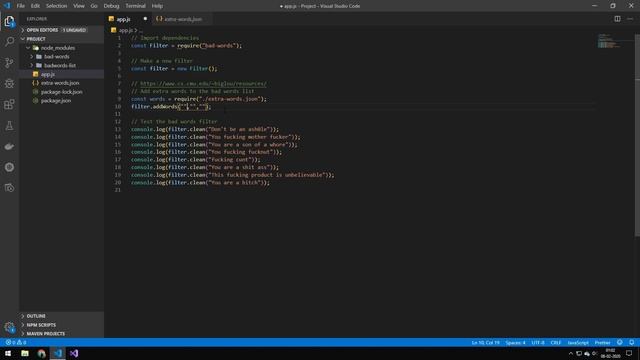Open Visual Studio (purple) from the taskbar

(74, 353)
